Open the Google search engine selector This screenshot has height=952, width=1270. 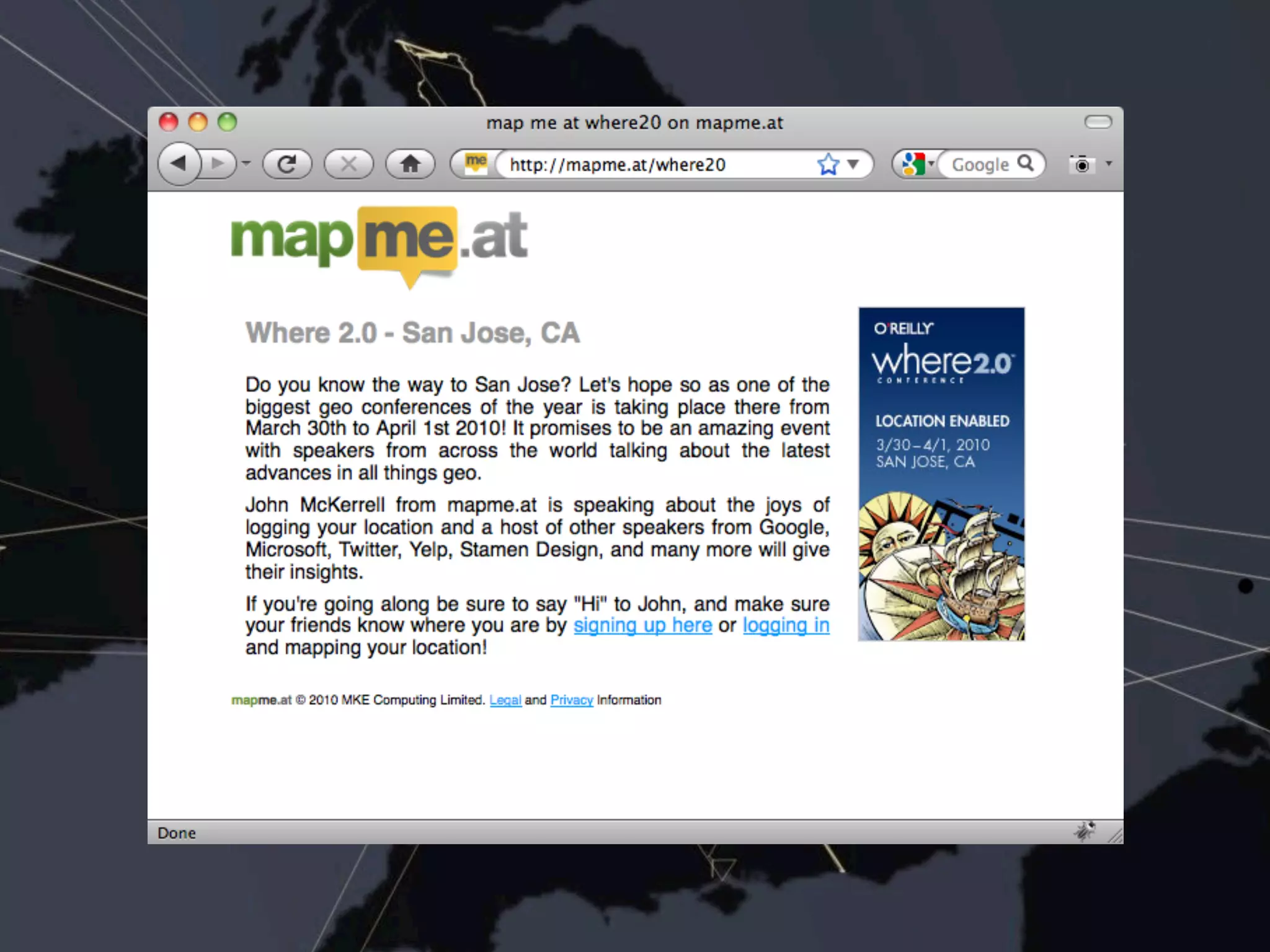917,164
